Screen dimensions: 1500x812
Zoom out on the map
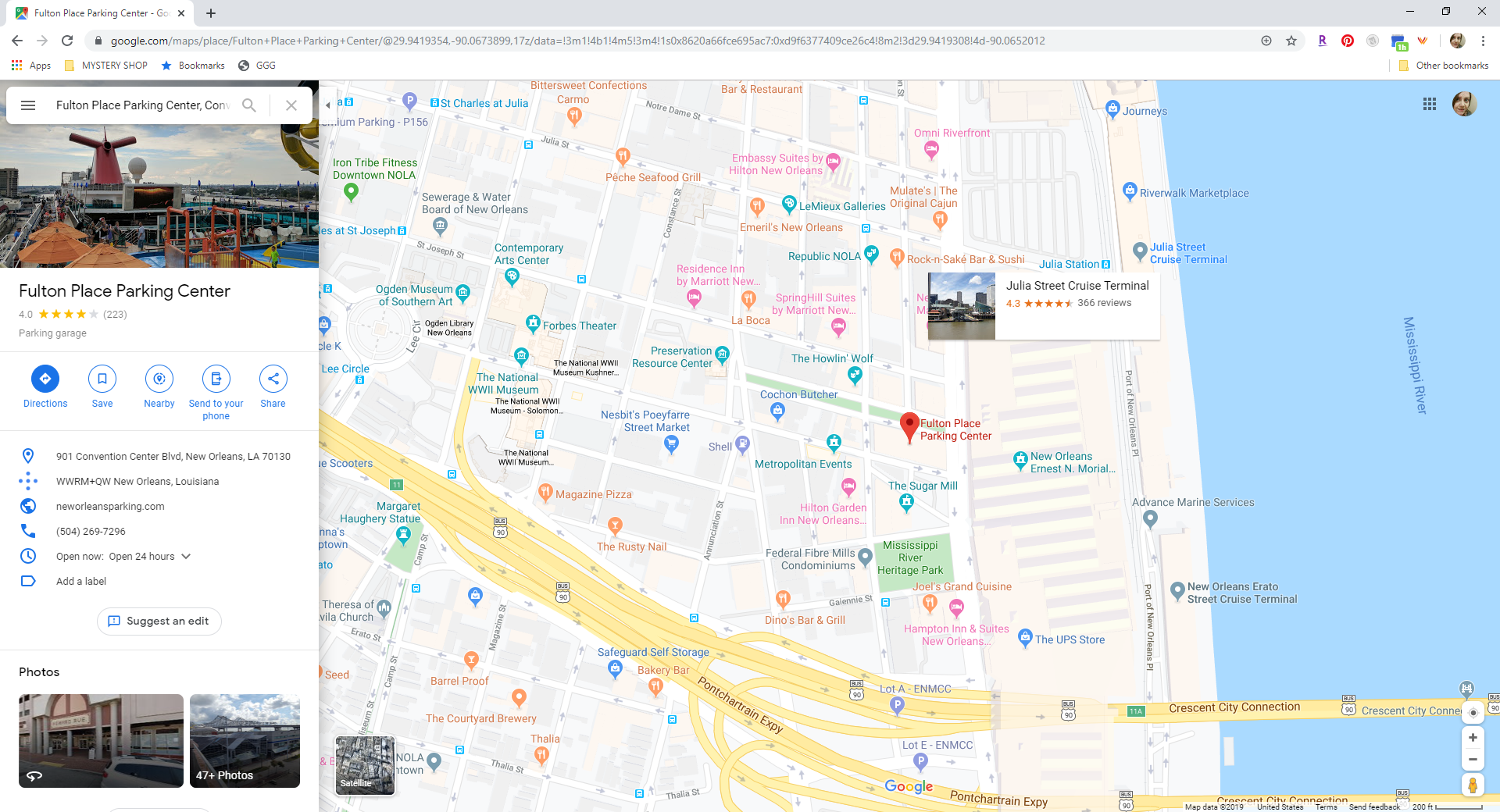(1473, 760)
